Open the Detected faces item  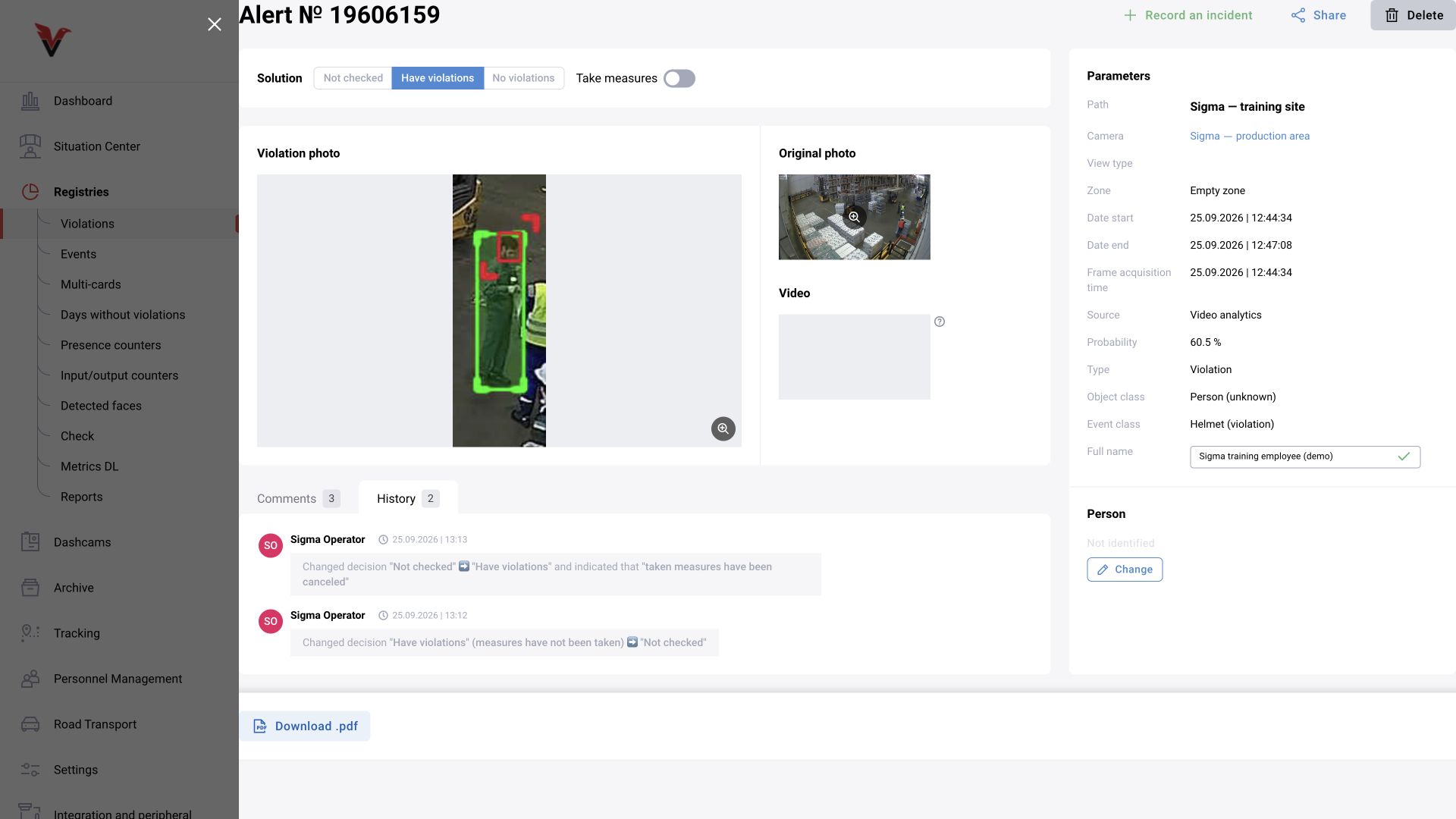coord(101,406)
